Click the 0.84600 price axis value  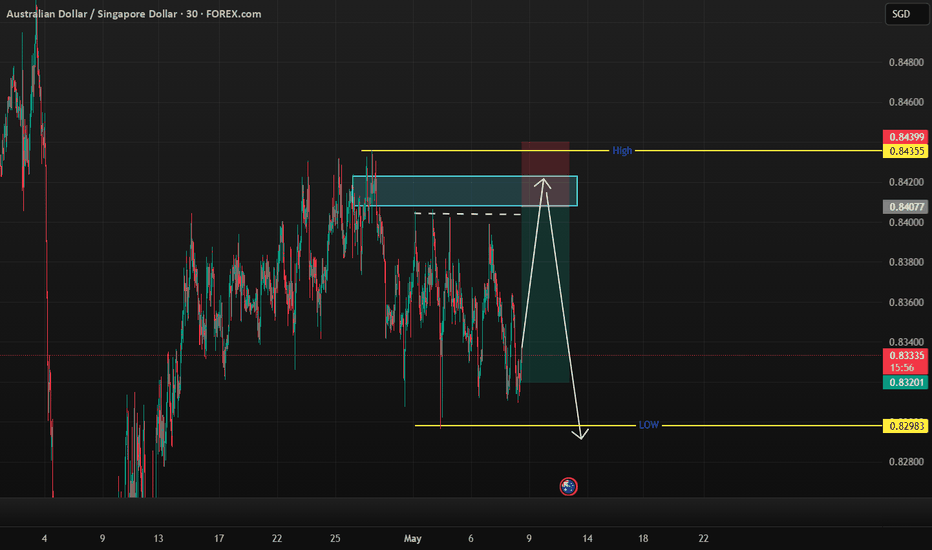pyautogui.click(x=906, y=102)
